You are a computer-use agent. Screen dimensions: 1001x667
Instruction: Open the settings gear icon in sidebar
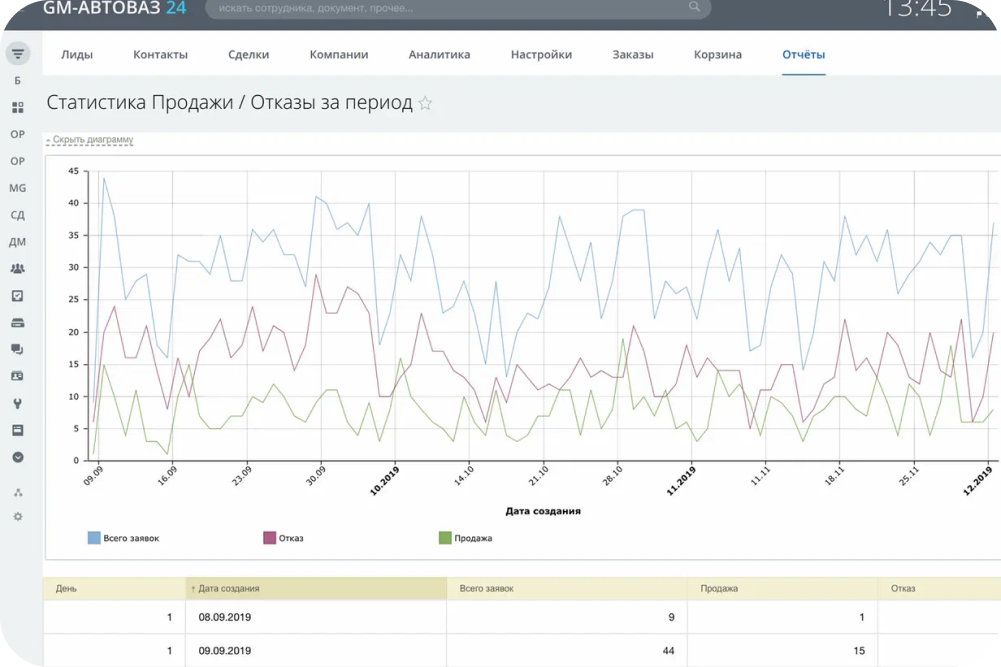coord(18,516)
